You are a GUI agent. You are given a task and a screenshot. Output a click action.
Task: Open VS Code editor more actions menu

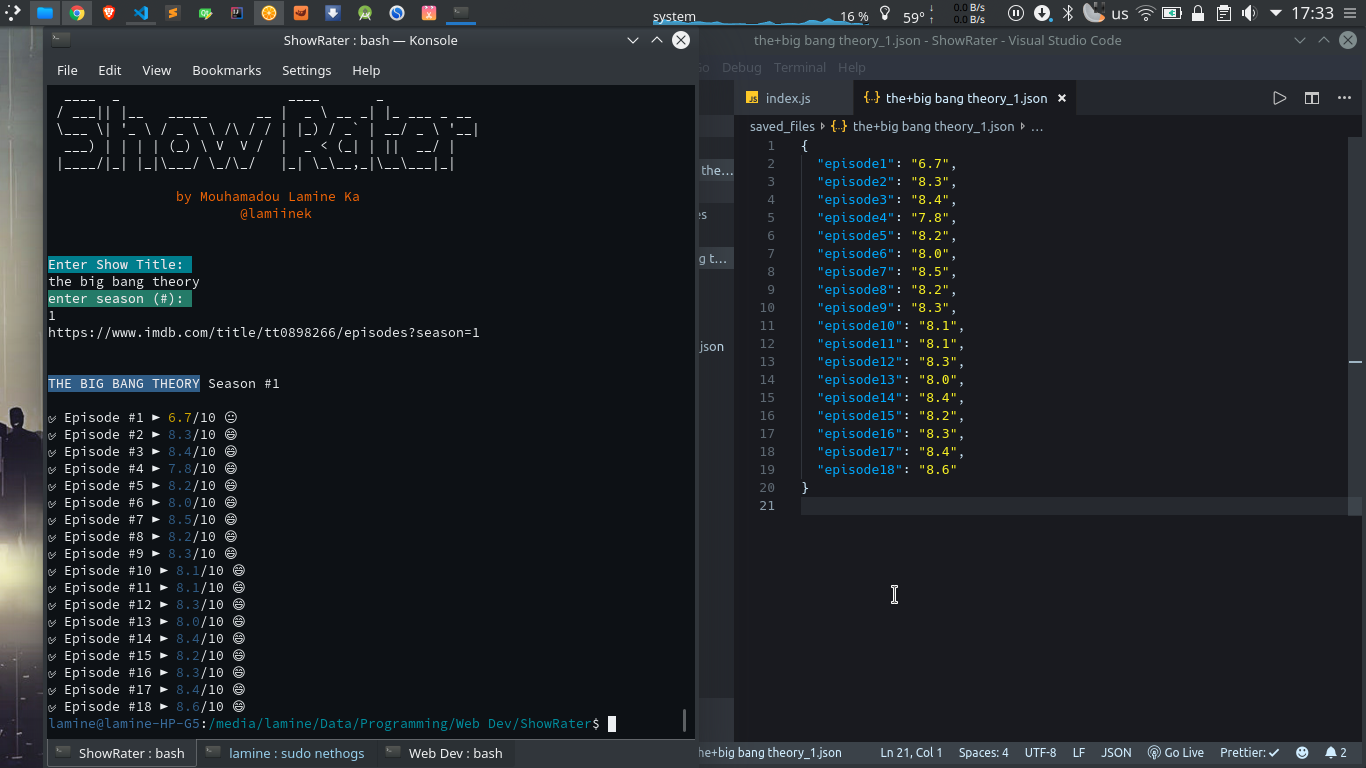click(1343, 98)
